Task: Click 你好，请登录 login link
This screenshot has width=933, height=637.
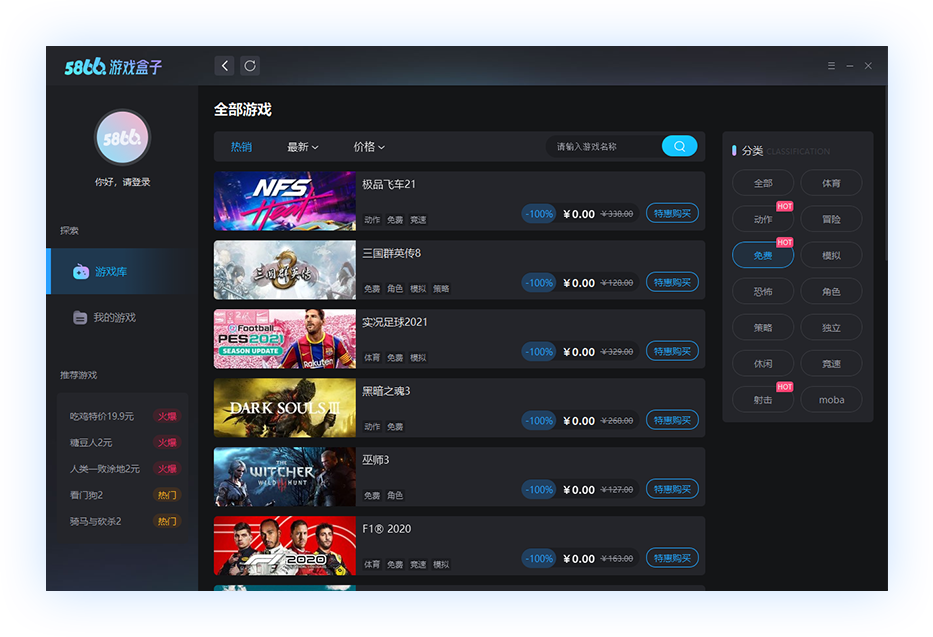Action: [122, 182]
